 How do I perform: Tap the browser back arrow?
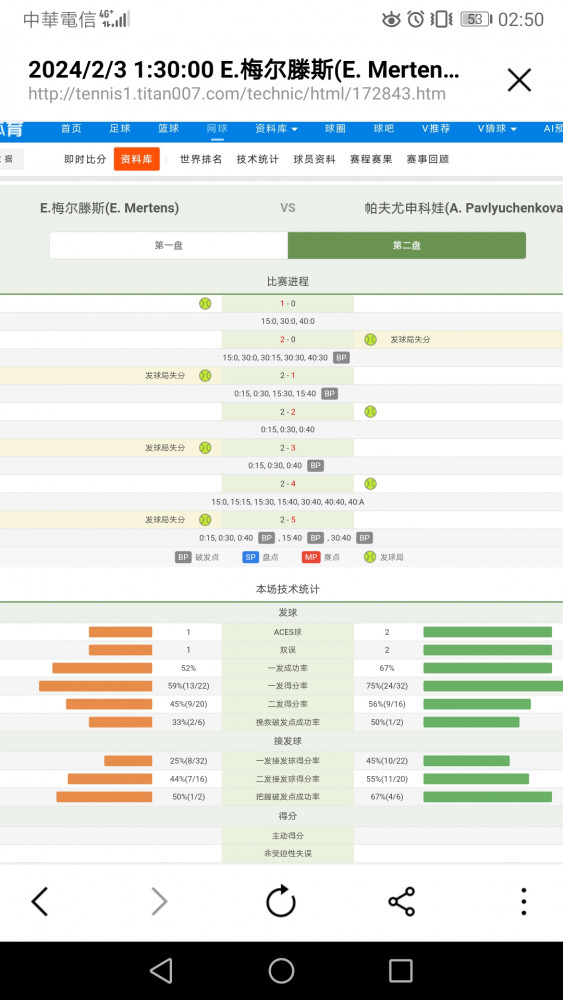40,902
